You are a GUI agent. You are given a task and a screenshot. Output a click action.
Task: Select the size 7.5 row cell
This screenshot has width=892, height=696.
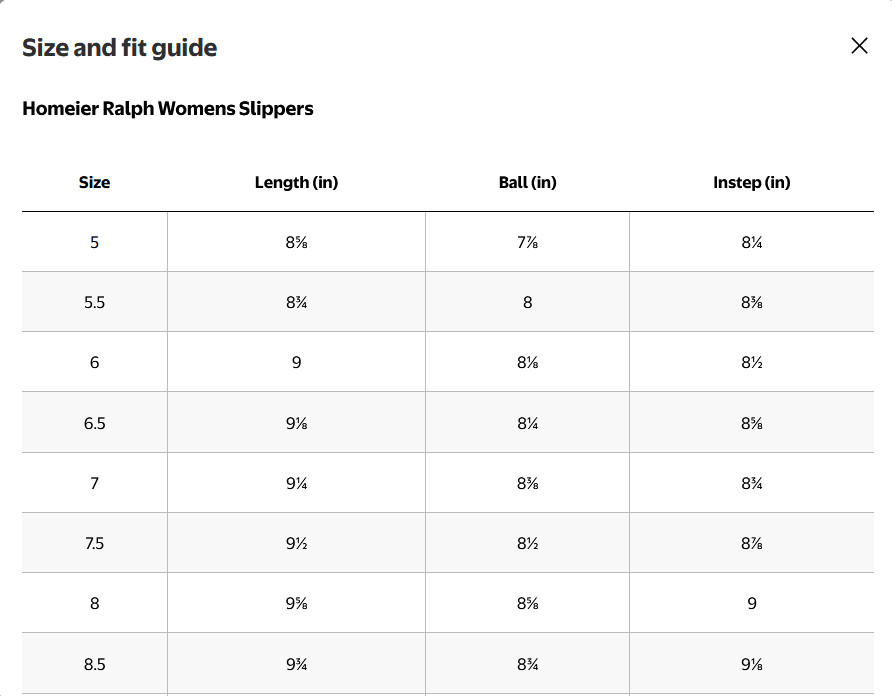tap(94, 543)
